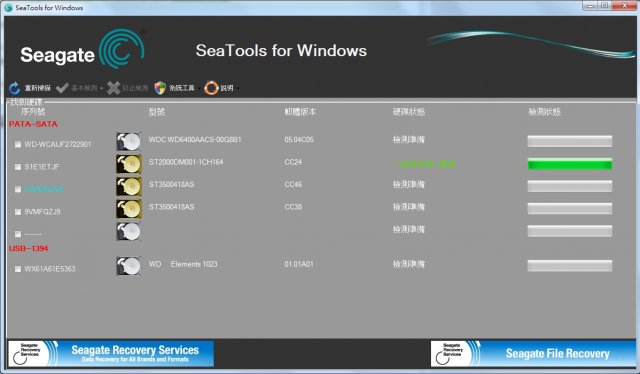Click the SeaTools for Windows header title
Viewport: 640px width, 374px height.
click(281, 51)
